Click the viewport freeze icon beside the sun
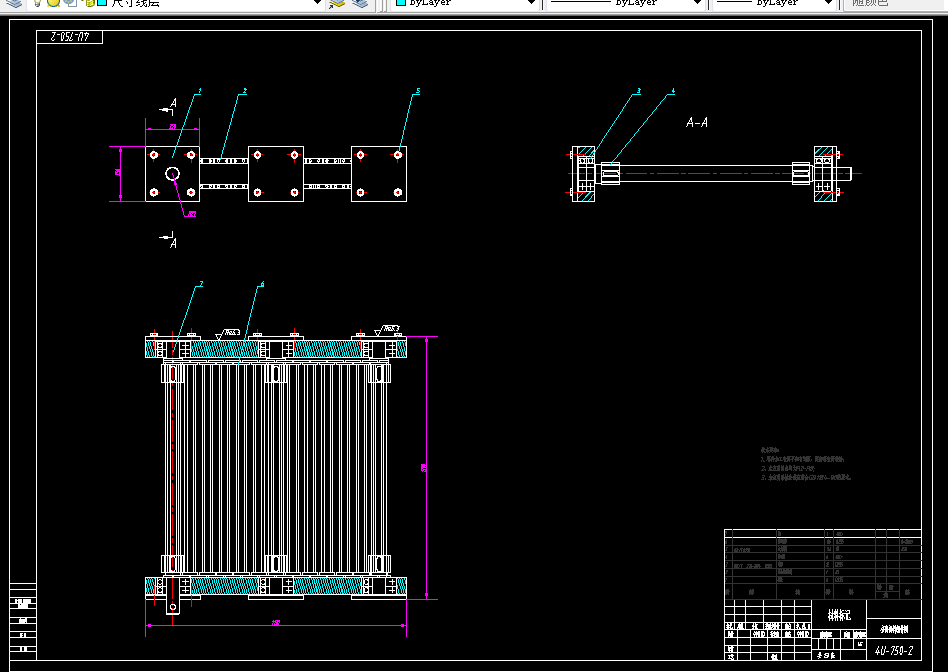 (x=71, y=2)
